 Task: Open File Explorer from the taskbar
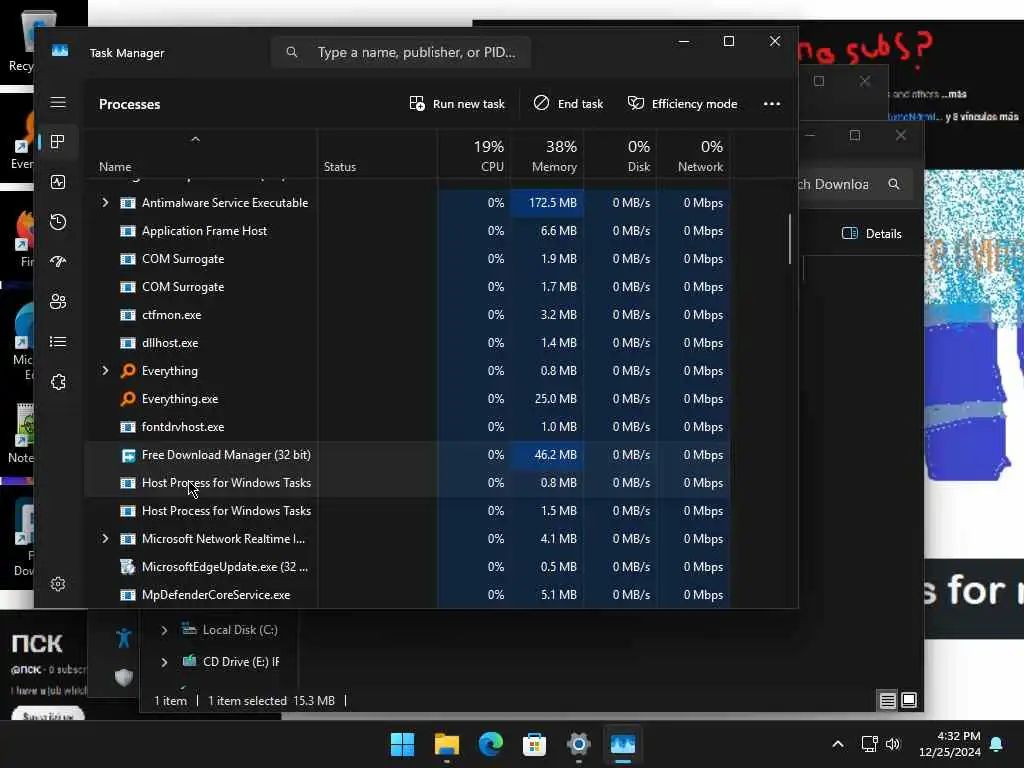point(447,744)
